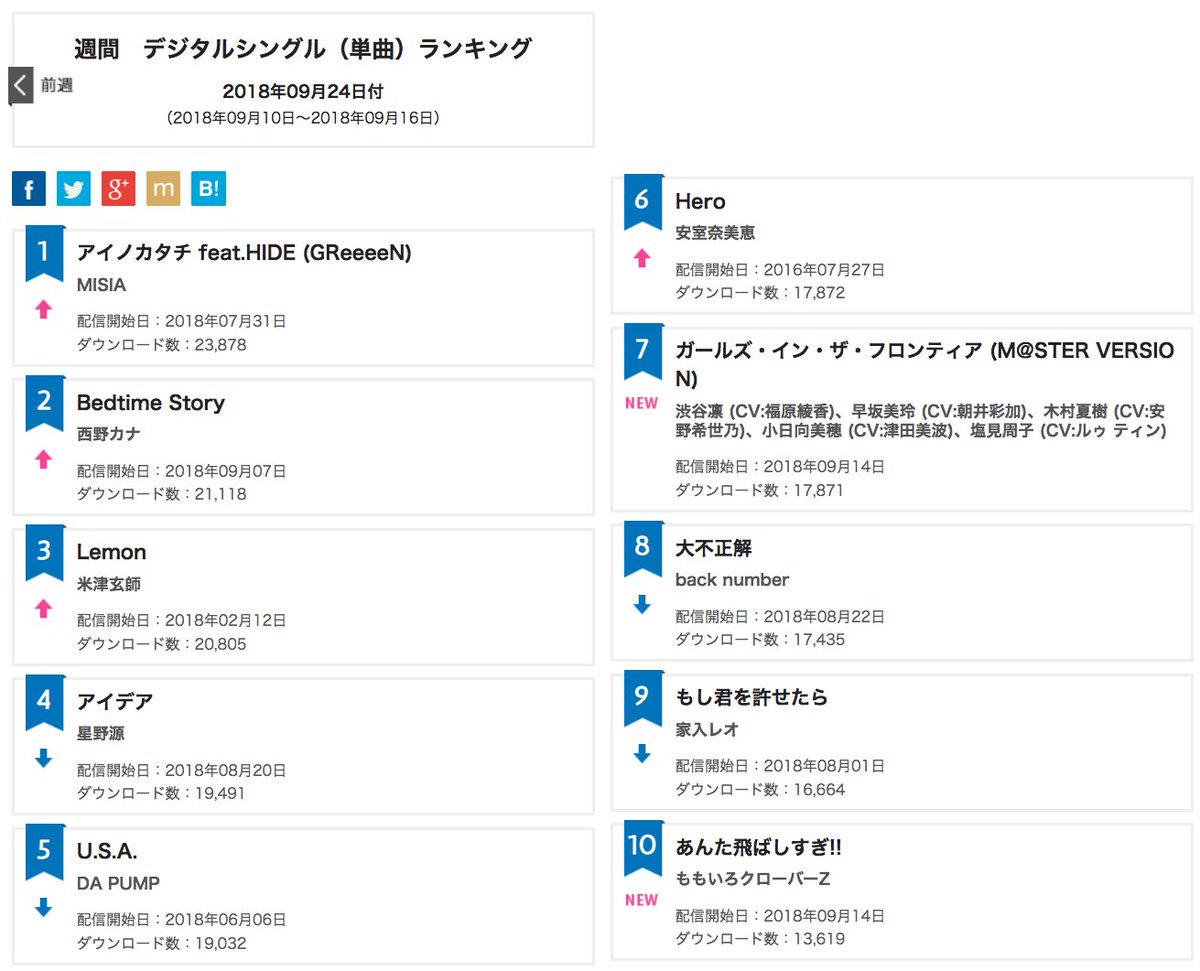Click the NEW badge beside ももいろクローバーZ

click(x=641, y=900)
